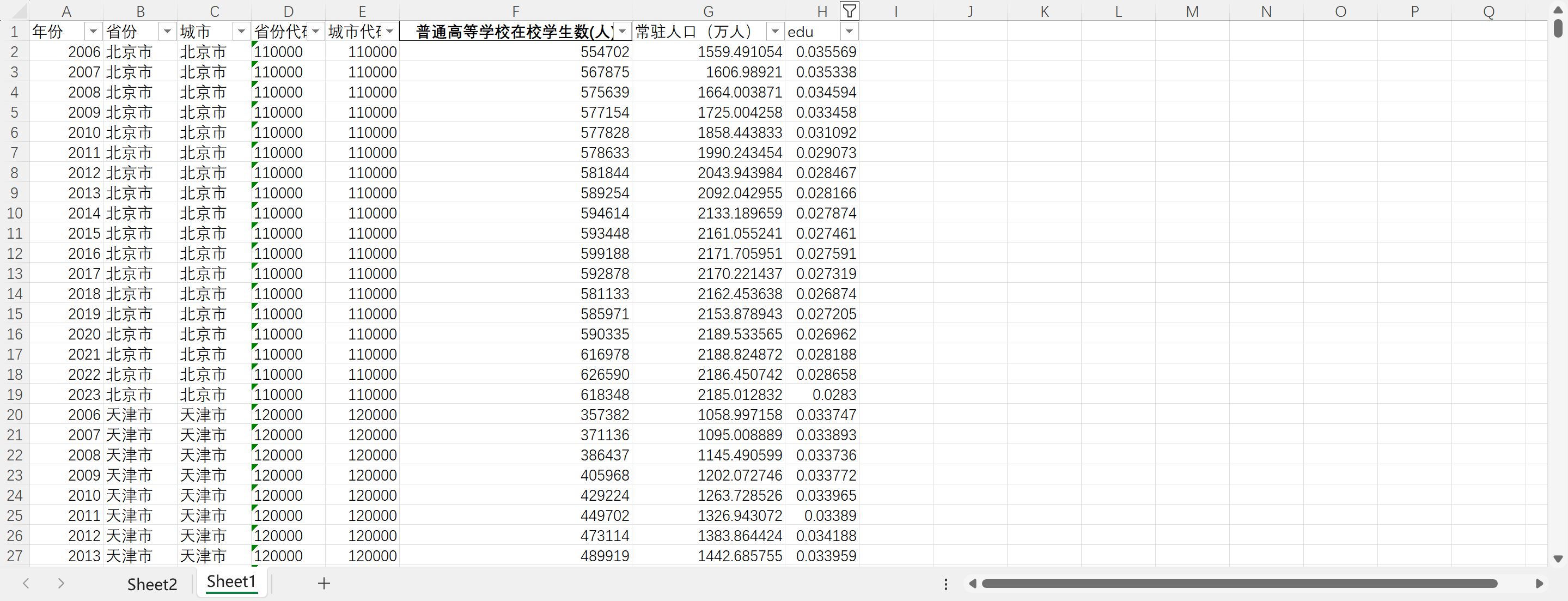Click the funnel filter icon beside column H
This screenshot has width=1568, height=601.
[849, 11]
